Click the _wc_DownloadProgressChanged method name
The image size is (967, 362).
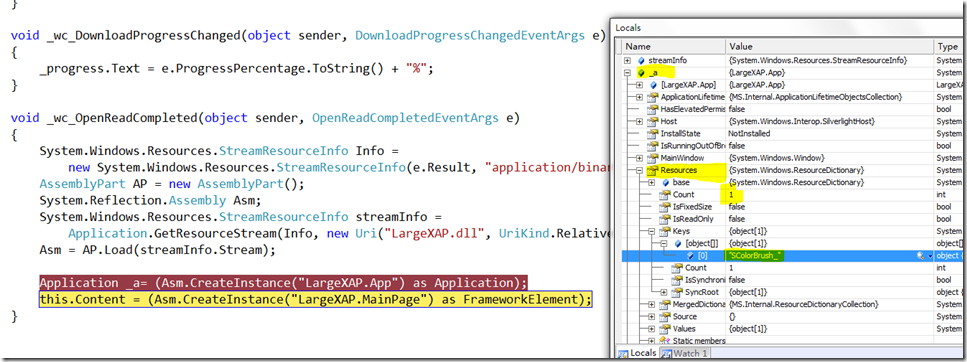(144, 36)
